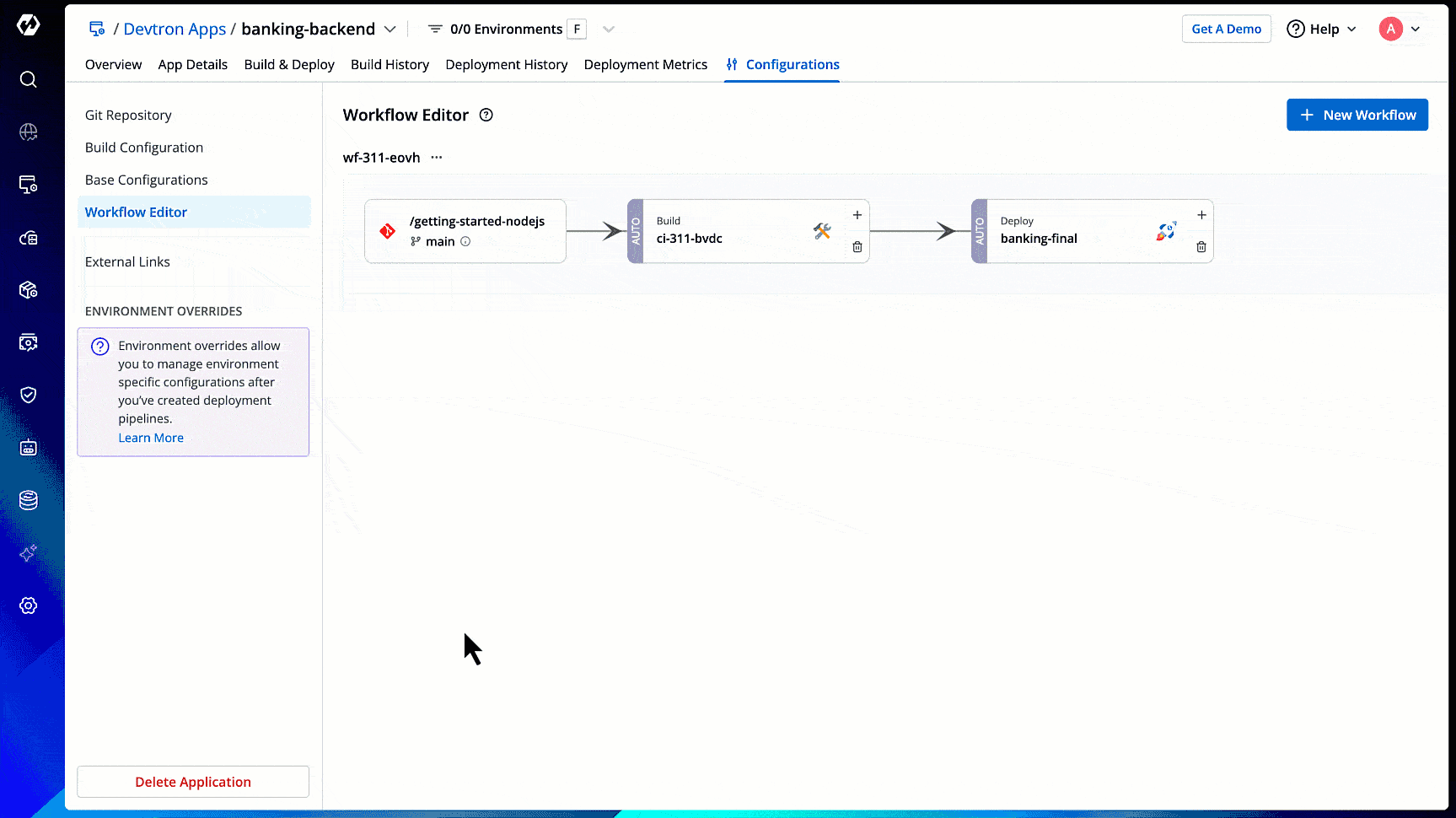Open the banking-backend app dropdown

click(390, 30)
